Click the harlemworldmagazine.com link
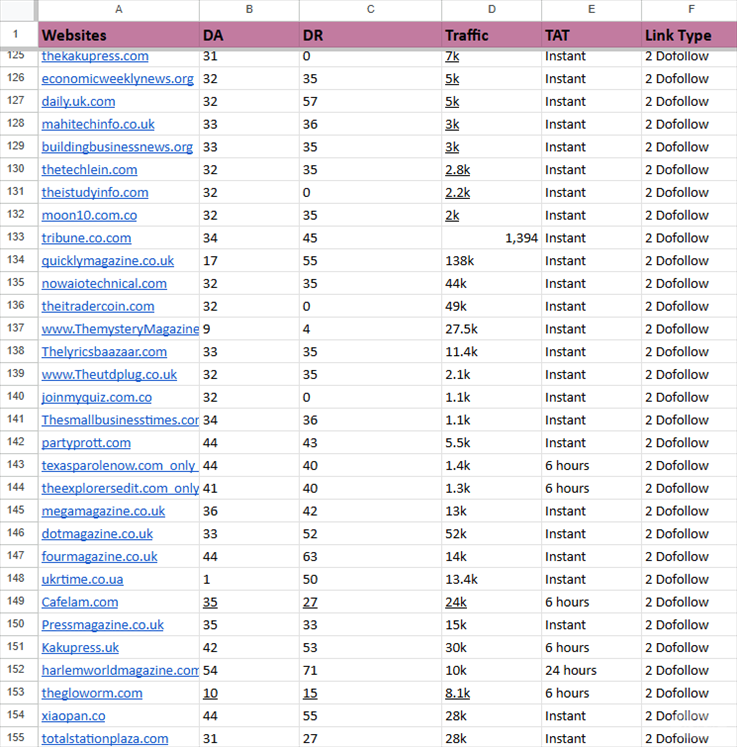The image size is (737, 747). tap(120, 670)
